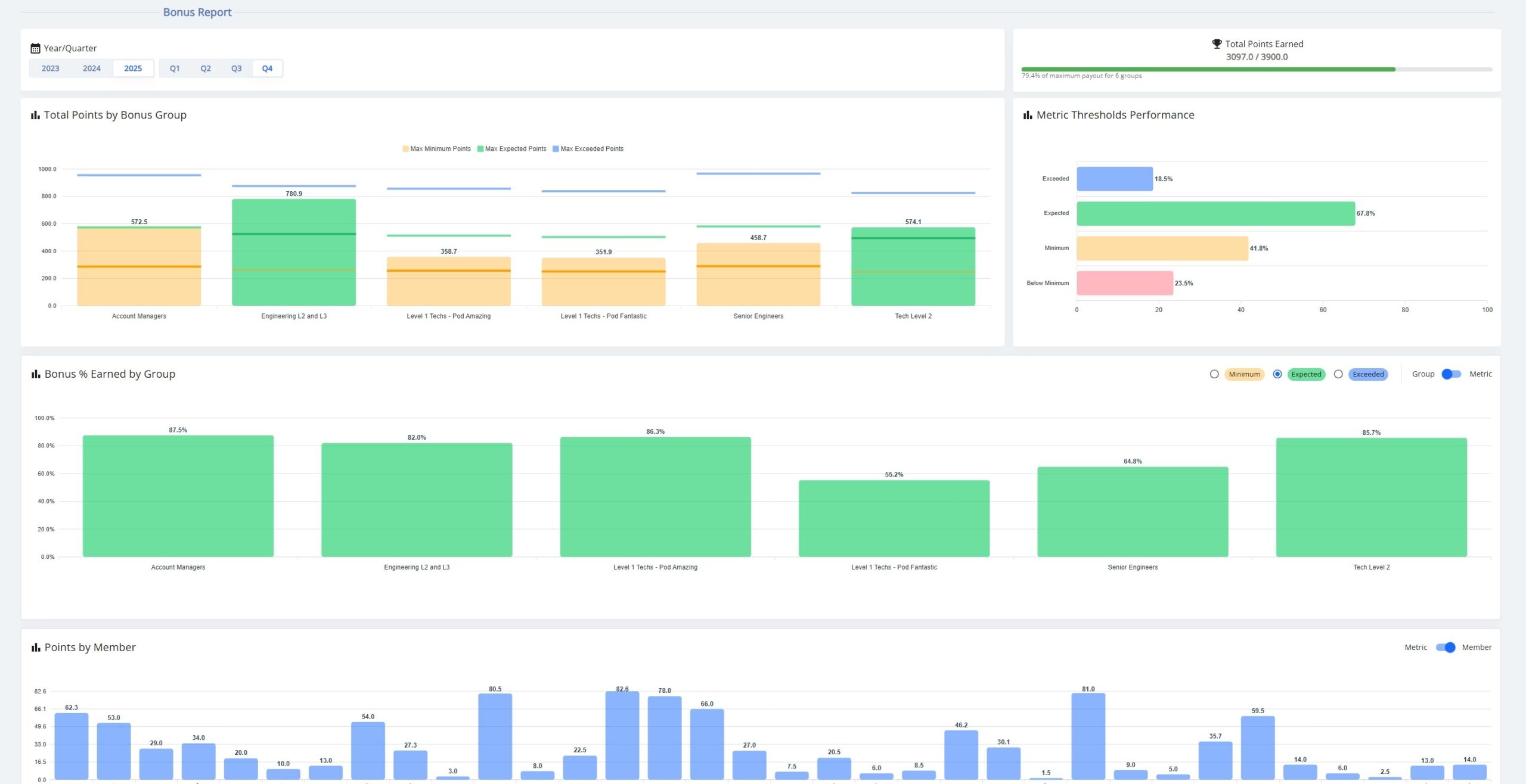Viewport: 1526px width, 784px height.
Task: Choose the Q1 quarter button
Action: [175, 69]
